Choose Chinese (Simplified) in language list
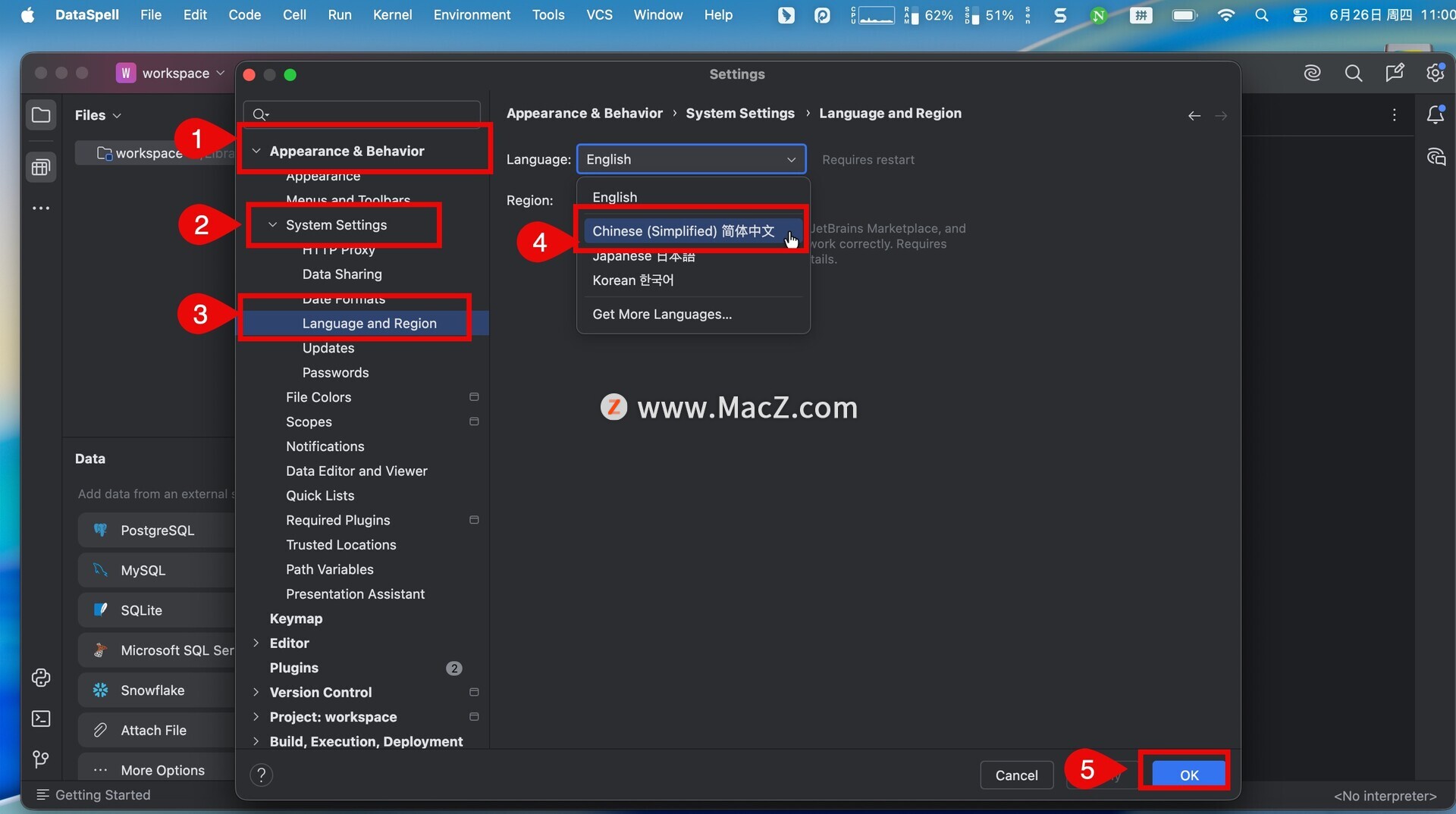The width and height of the screenshot is (1456, 814). [693, 230]
